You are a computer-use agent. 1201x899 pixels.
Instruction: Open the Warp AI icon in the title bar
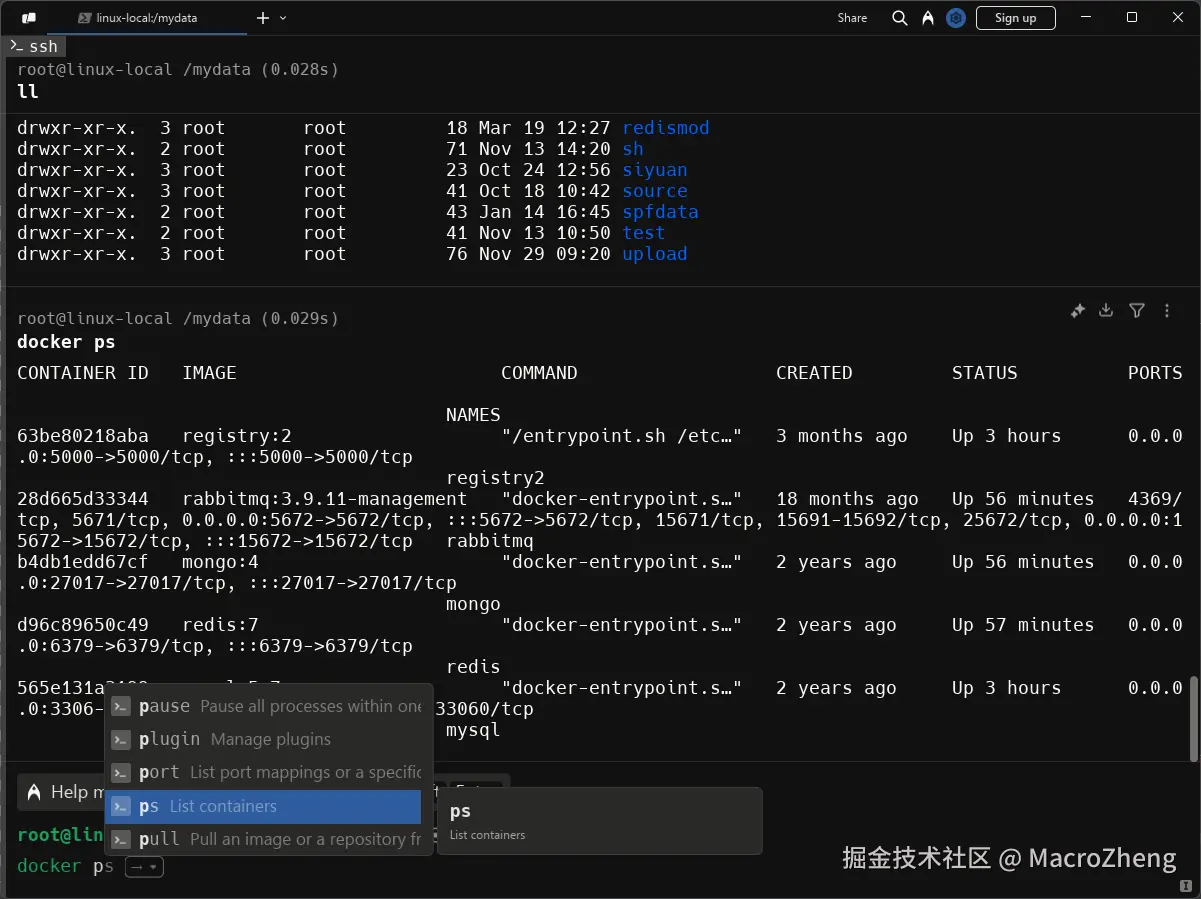pos(928,18)
